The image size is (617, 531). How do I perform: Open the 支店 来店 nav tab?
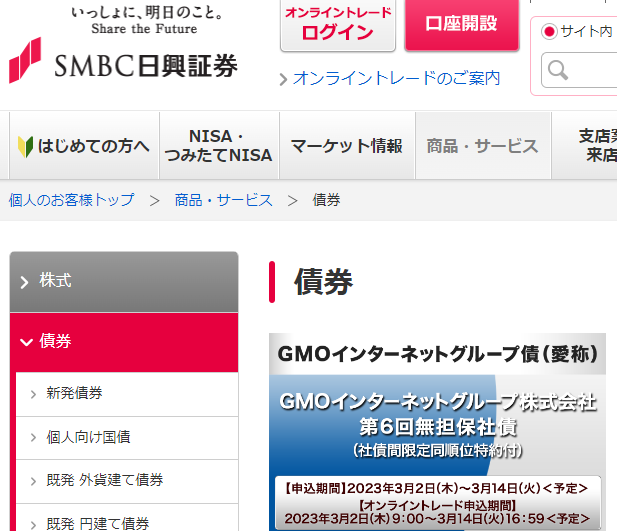[584, 146]
